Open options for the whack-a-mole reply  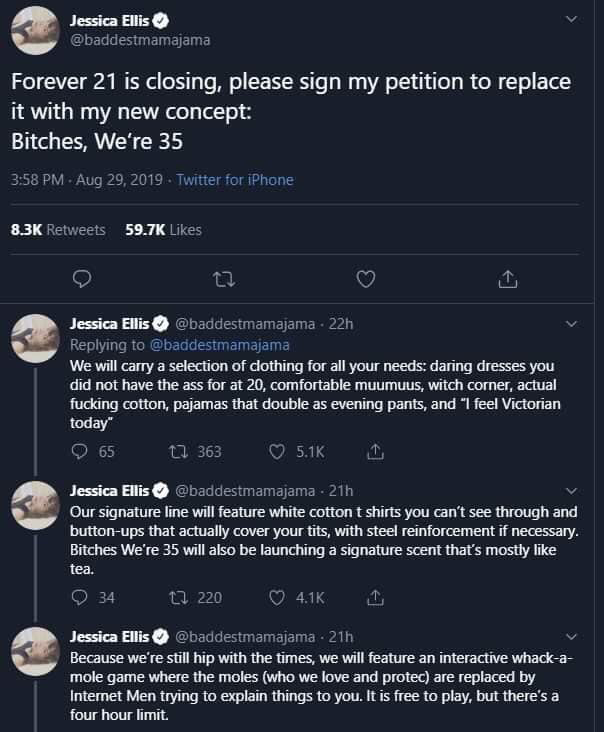[571, 636]
